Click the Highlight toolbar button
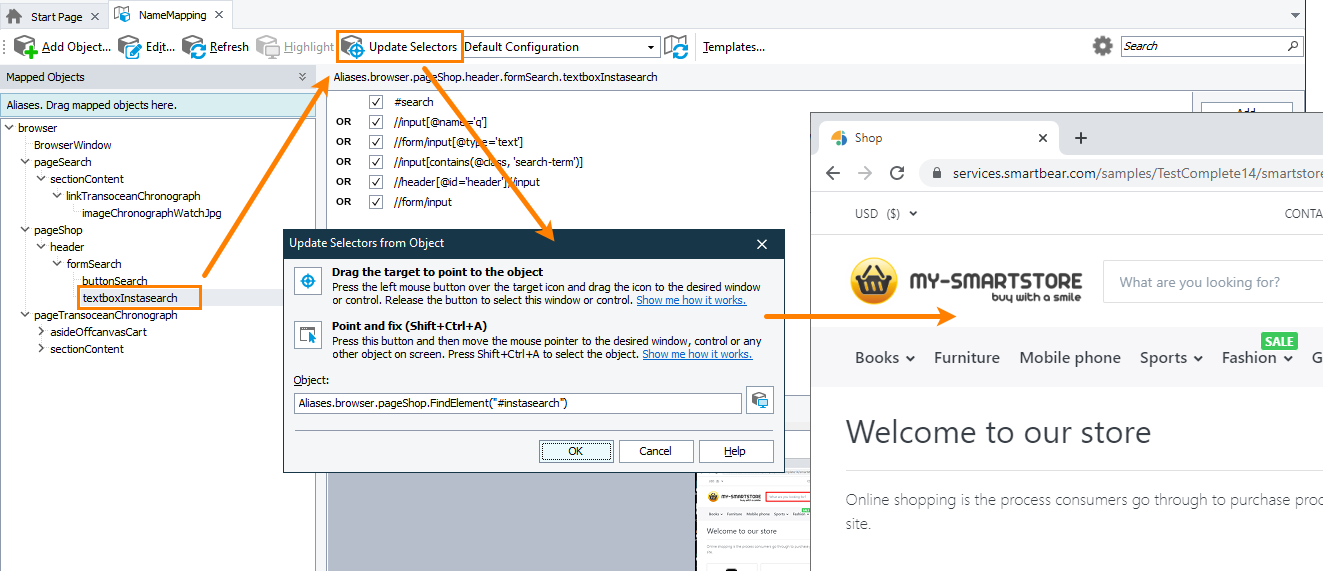1323x571 pixels. click(x=295, y=47)
